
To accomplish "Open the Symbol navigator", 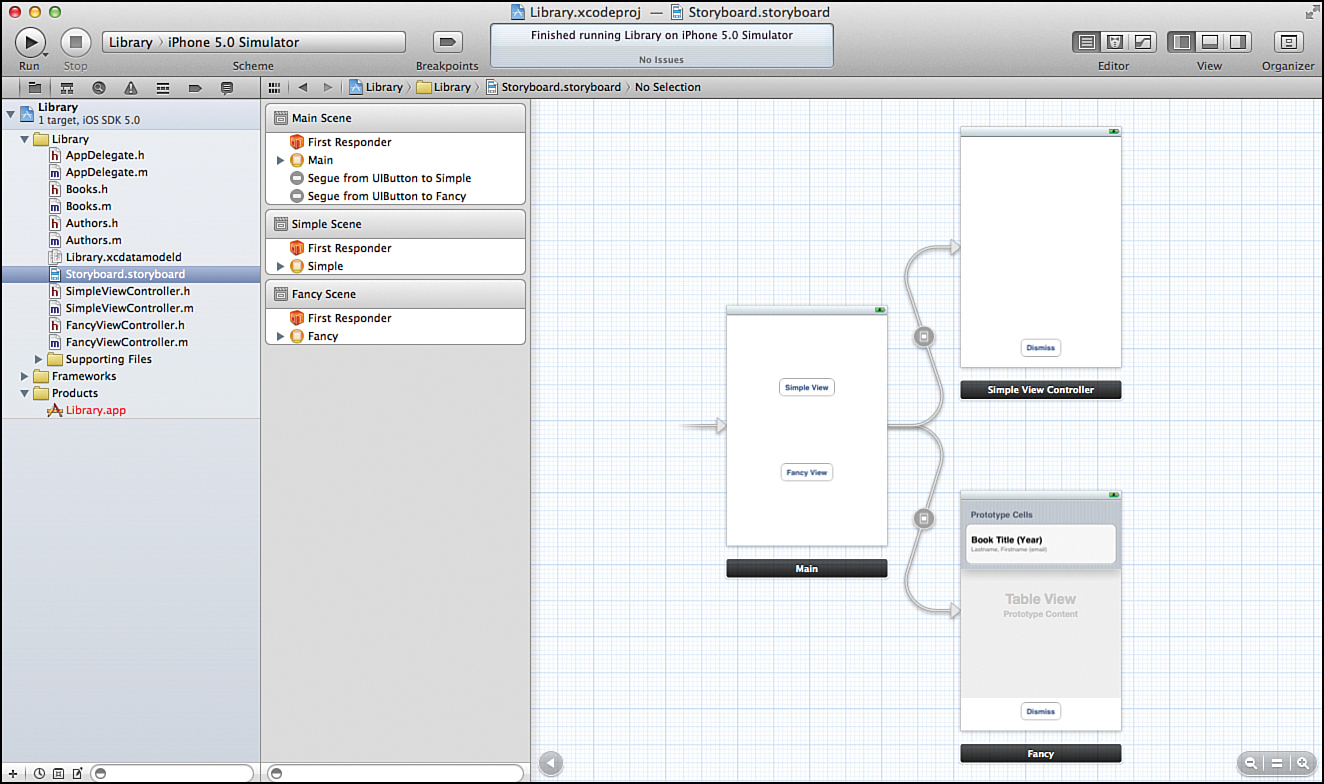I will [66, 87].
